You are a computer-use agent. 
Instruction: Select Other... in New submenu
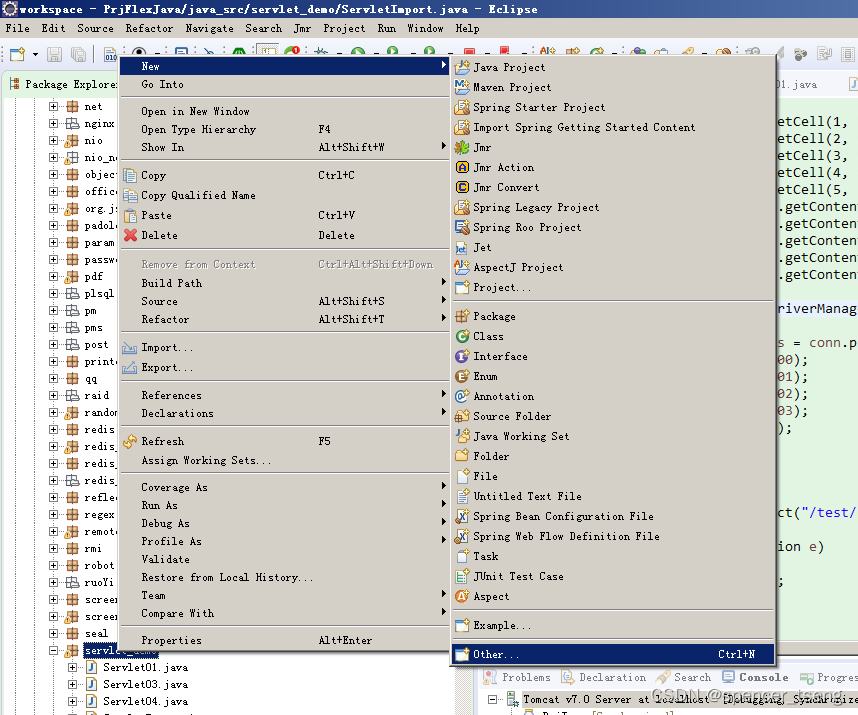[613, 654]
